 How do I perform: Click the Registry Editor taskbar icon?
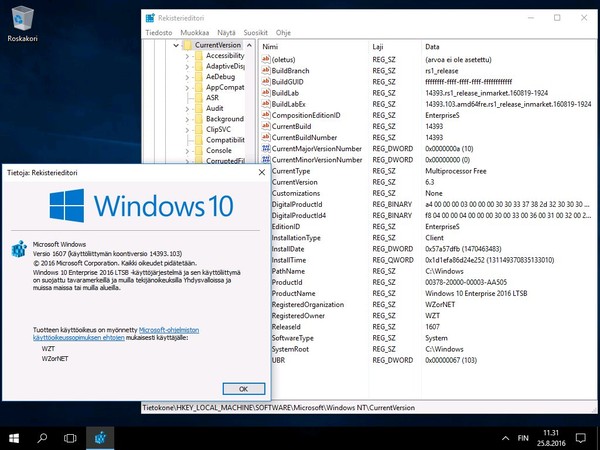pos(100,438)
